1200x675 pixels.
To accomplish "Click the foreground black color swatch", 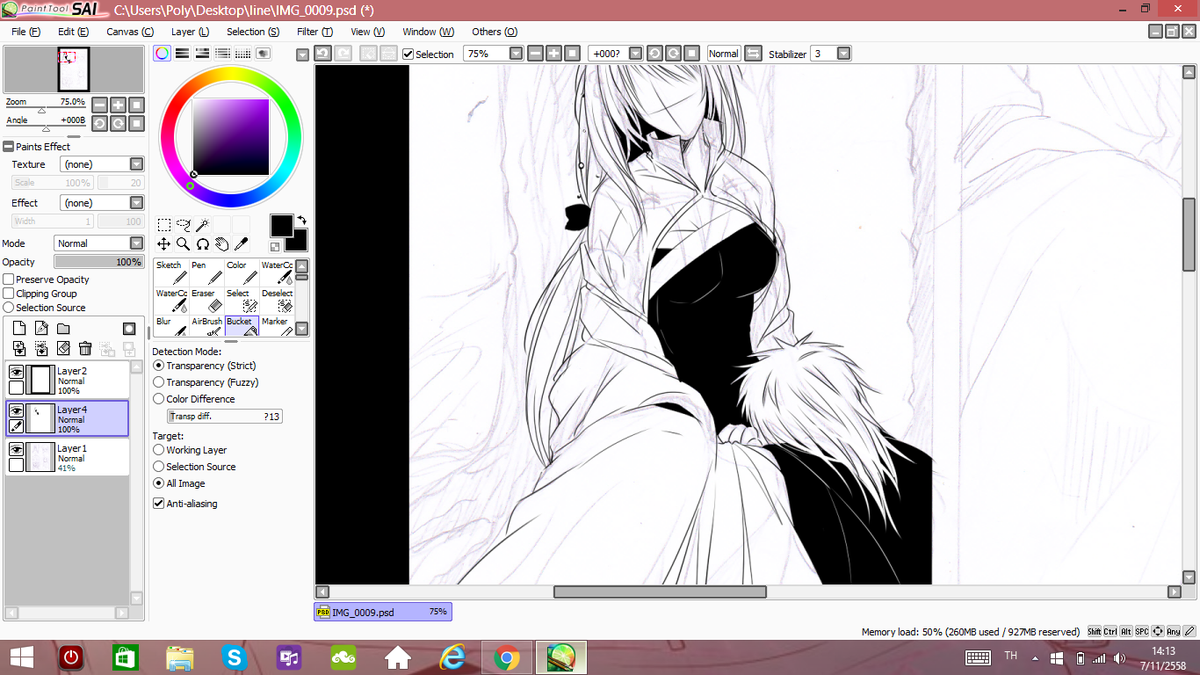I will pyautogui.click(x=281, y=225).
